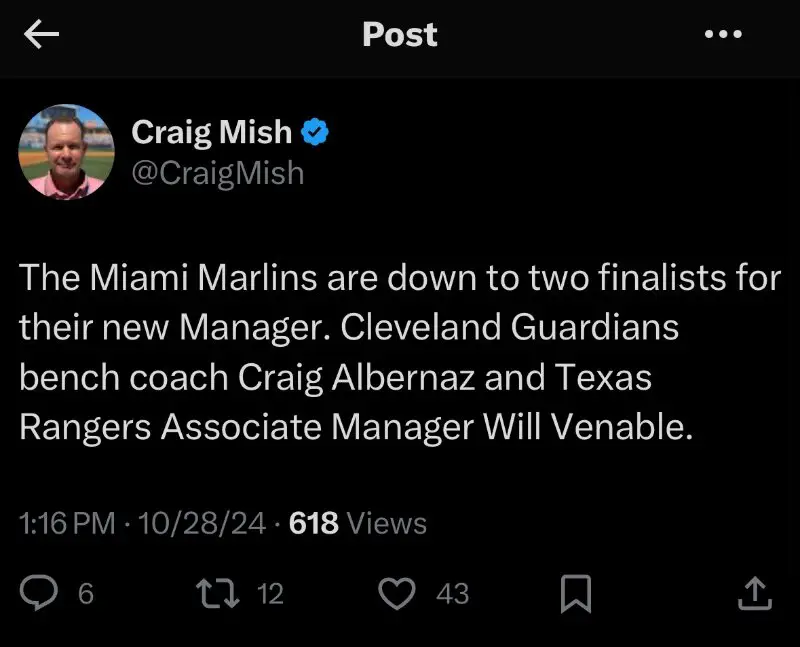Open the @CraigMish handle link

[218, 172]
